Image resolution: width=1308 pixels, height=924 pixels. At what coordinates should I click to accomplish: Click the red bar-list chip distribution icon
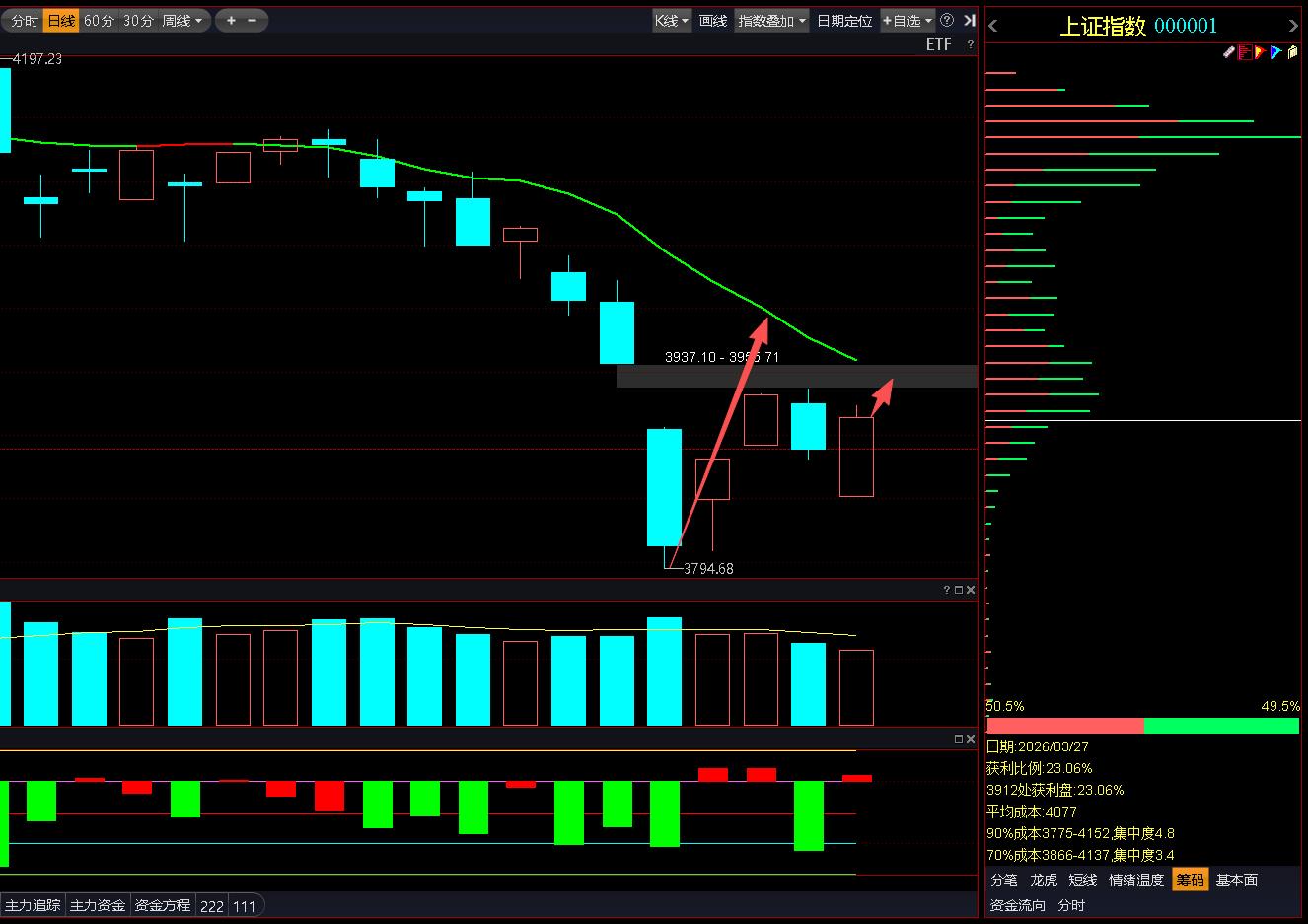tap(1245, 52)
